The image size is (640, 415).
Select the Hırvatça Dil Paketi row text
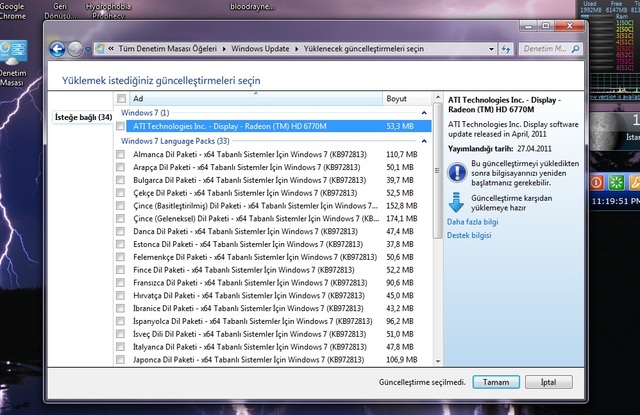tap(249, 295)
